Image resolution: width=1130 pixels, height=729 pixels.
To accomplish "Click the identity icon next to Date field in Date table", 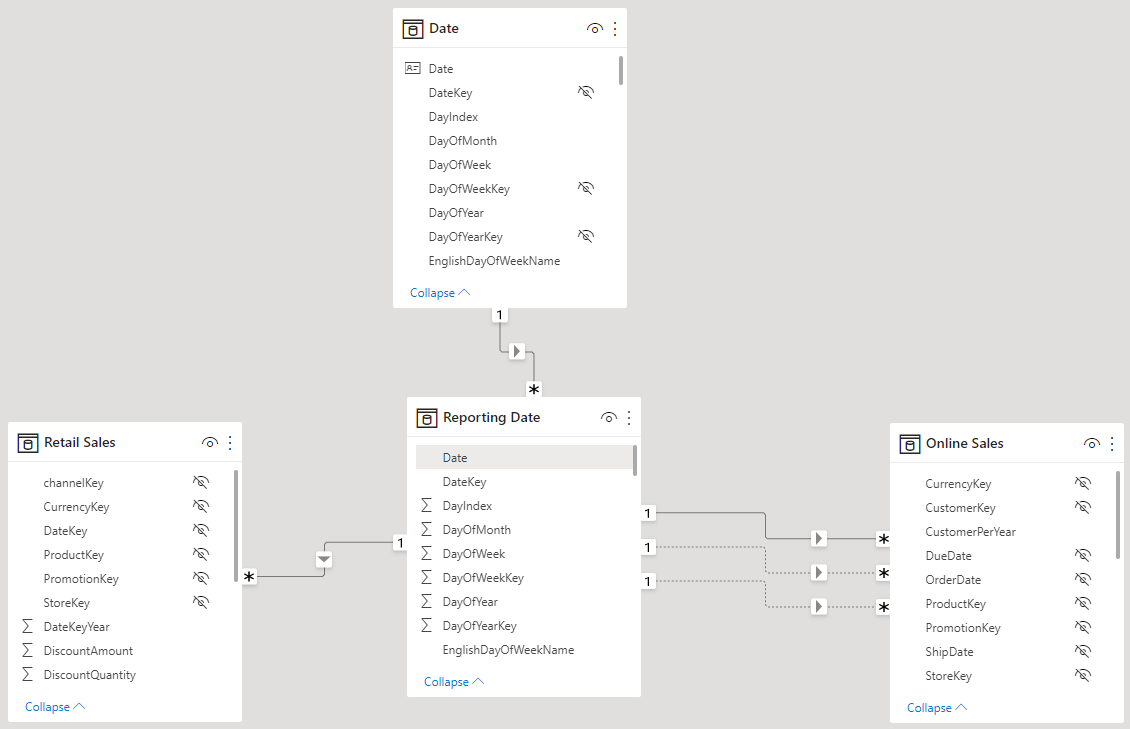I will (x=413, y=68).
